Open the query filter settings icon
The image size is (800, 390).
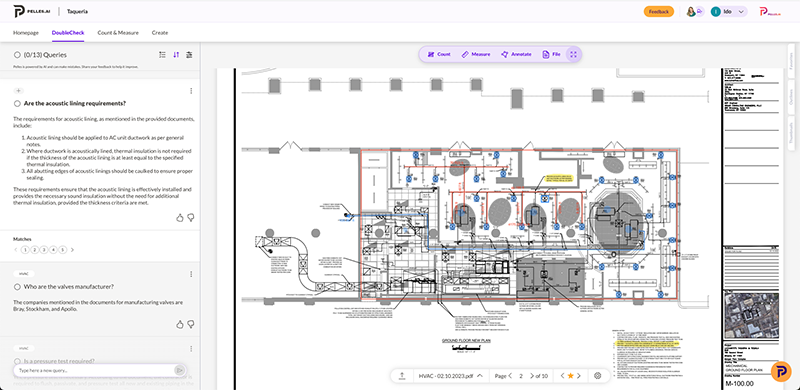pos(189,55)
